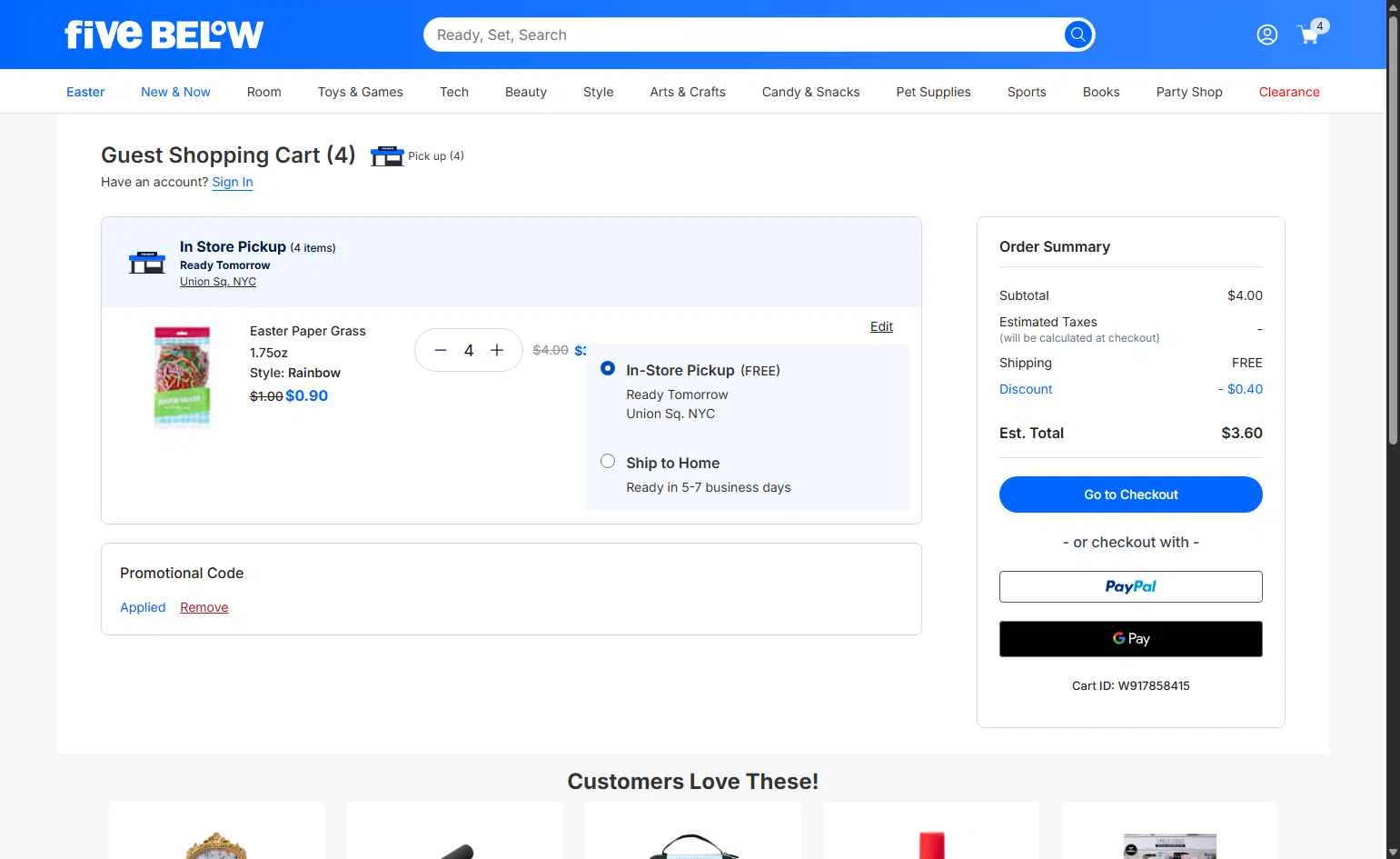Browse the Sports category
This screenshot has width=1400, height=859.
tap(1027, 92)
